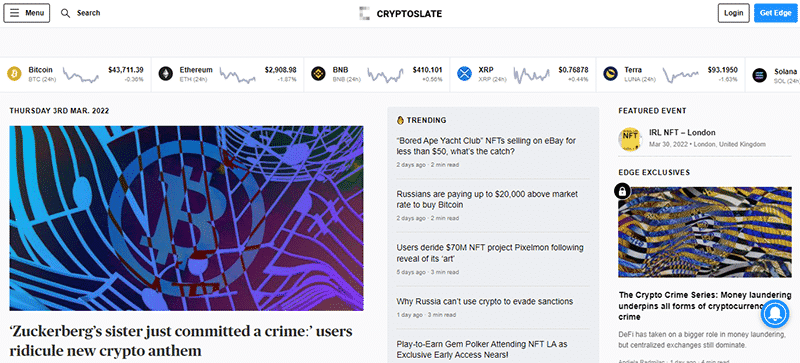The width and height of the screenshot is (800, 363).
Task: Click the Login button
Action: point(733,13)
